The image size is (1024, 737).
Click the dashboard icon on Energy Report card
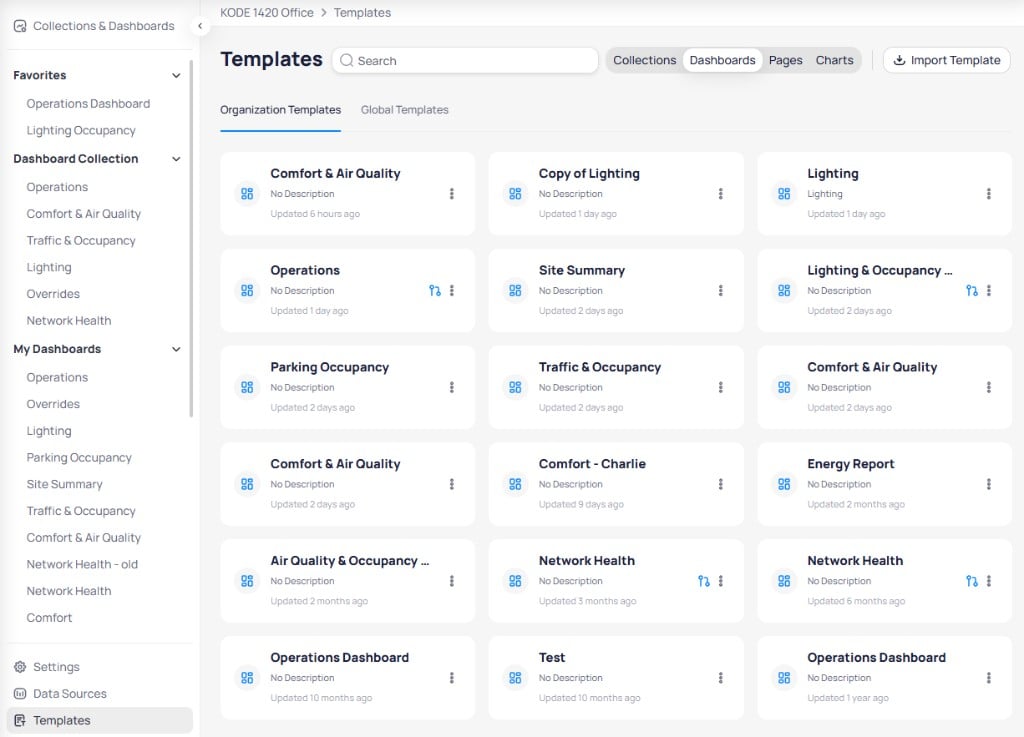pos(784,484)
